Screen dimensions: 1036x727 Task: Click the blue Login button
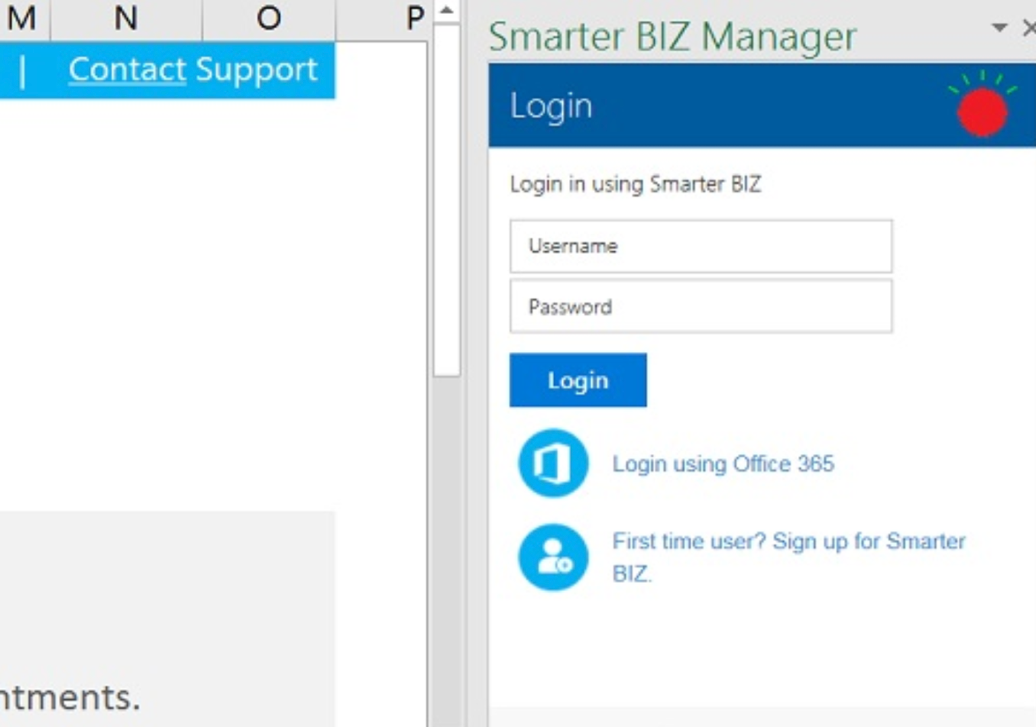click(577, 380)
